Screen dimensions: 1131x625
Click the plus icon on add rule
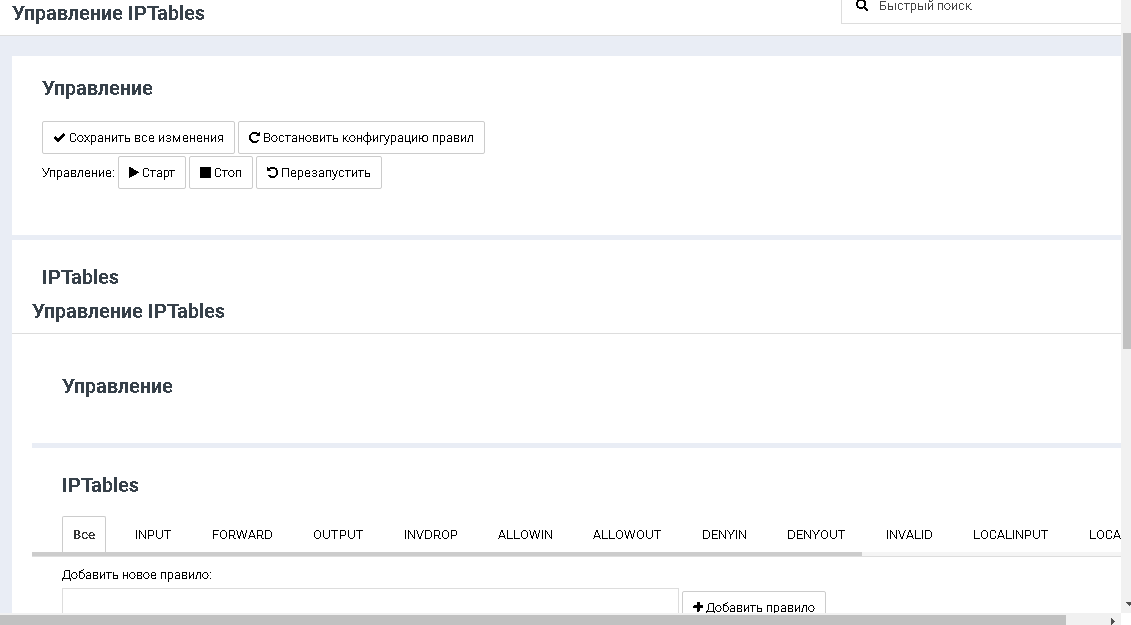coord(698,607)
